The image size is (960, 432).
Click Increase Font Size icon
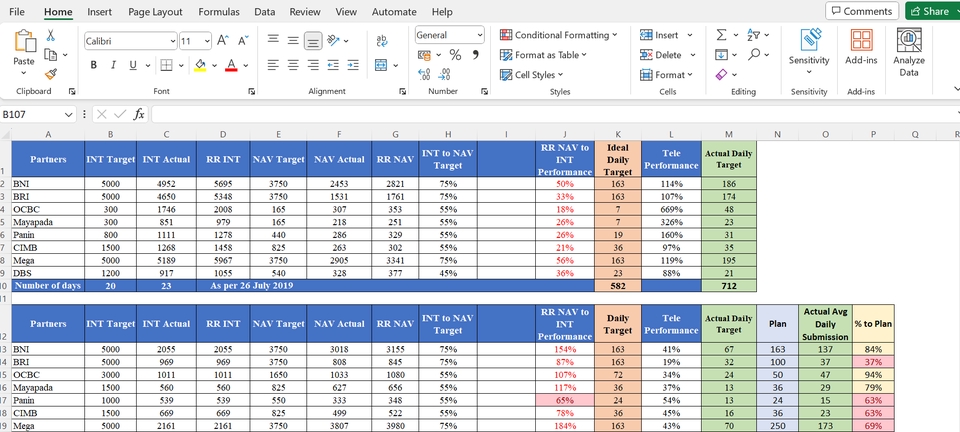click(x=223, y=41)
